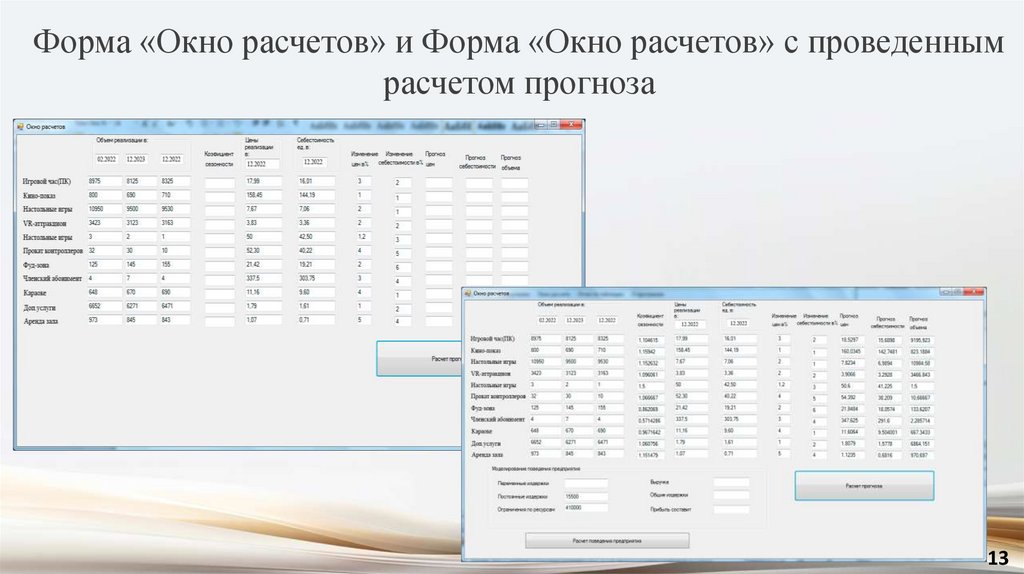Click the 8975 volume field in back window

pos(104,181)
